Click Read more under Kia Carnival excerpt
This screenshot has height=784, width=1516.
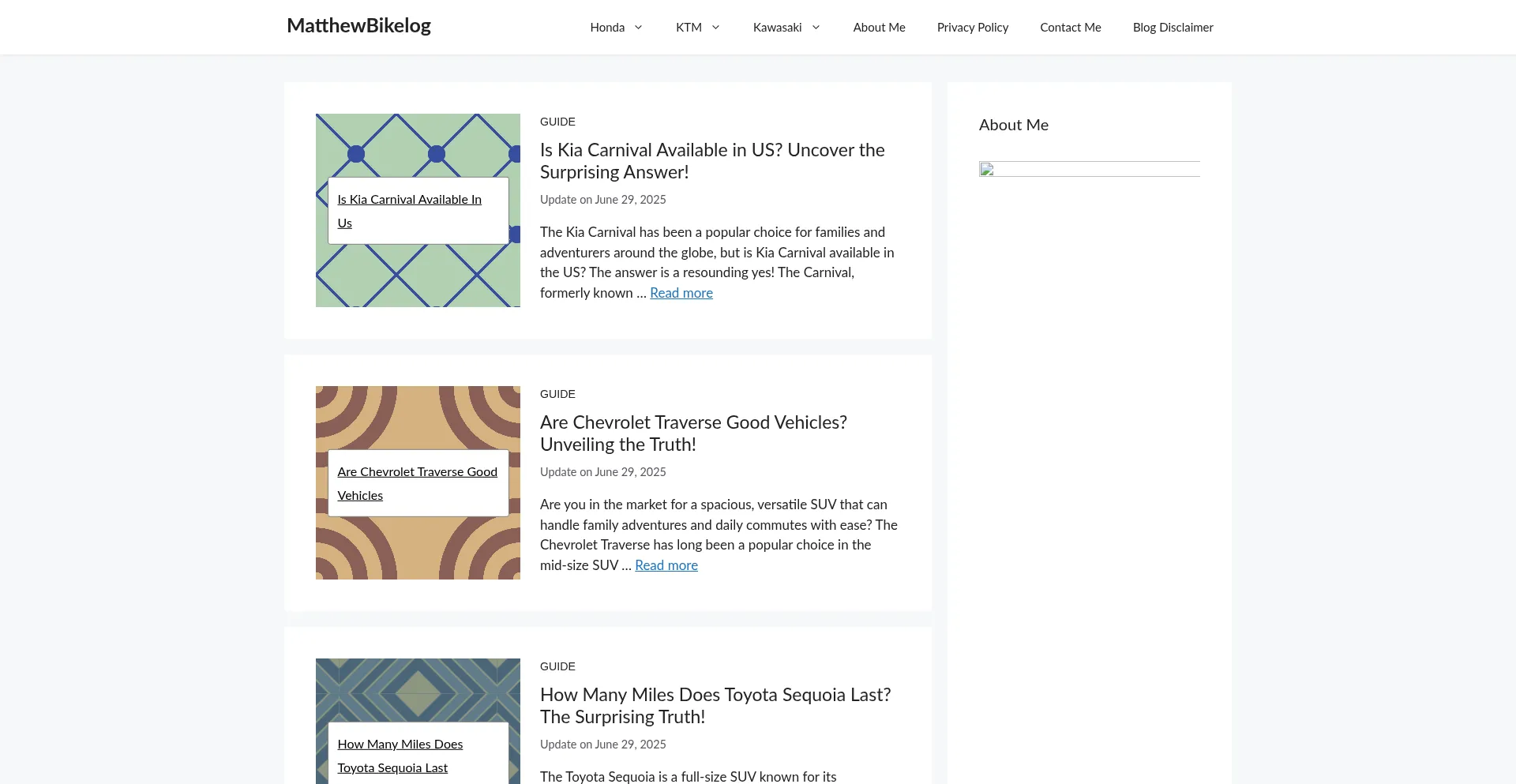[x=681, y=293]
